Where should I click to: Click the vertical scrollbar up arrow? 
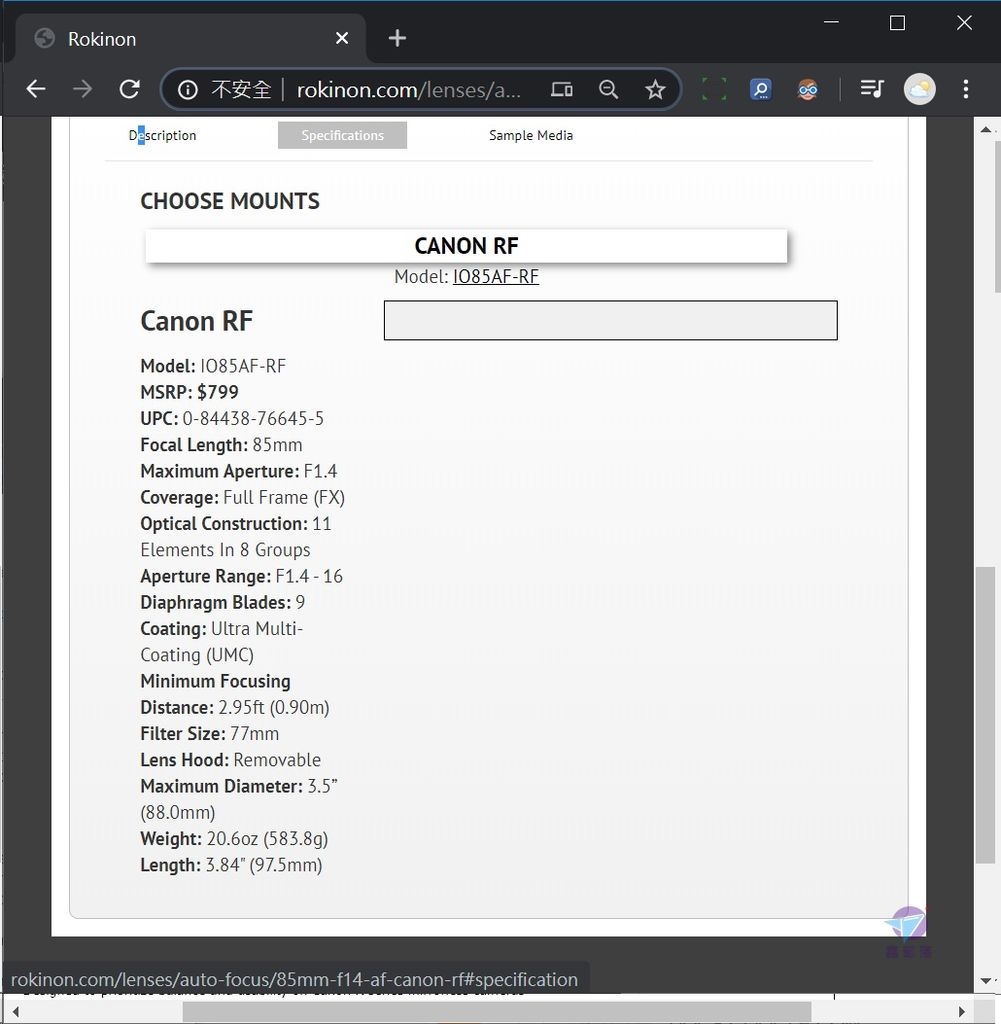tap(986, 129)
